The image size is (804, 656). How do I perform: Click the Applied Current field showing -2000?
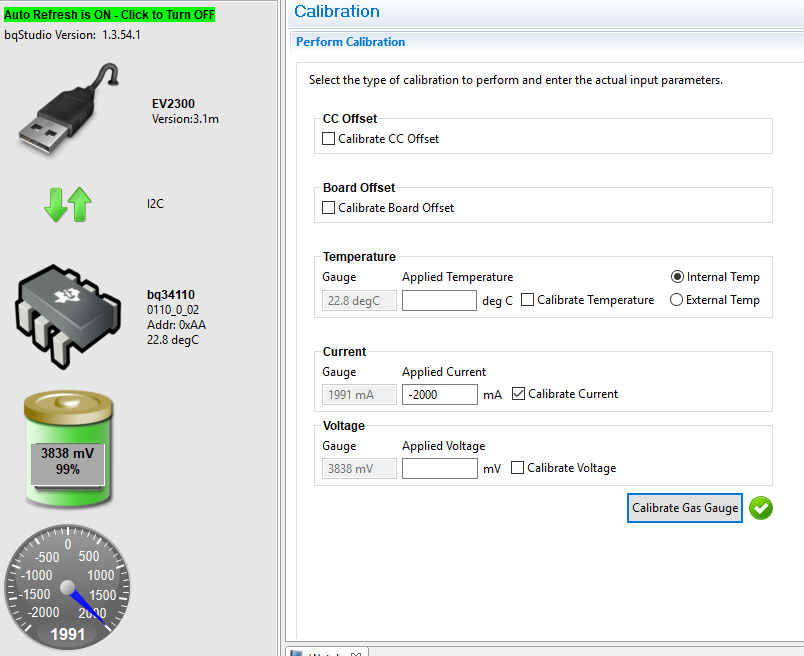(440, 394)
